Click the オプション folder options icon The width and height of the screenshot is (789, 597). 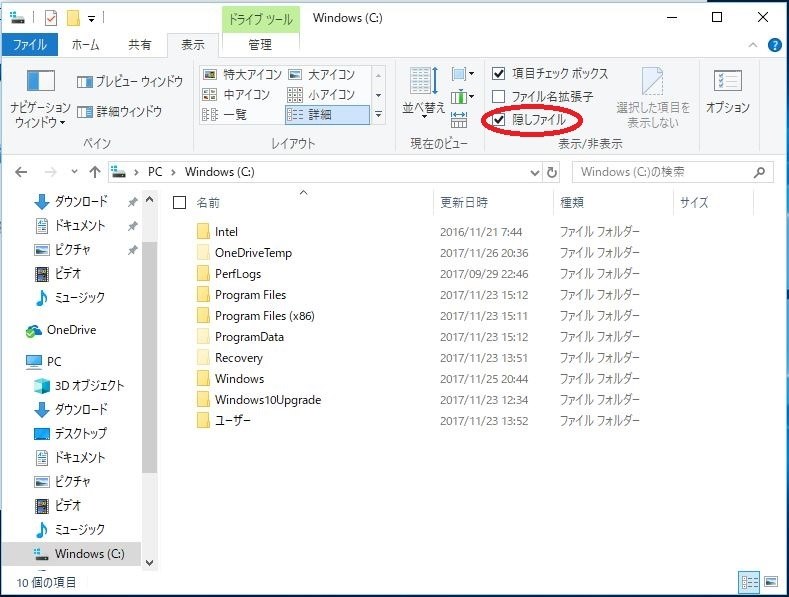point(728,92)
